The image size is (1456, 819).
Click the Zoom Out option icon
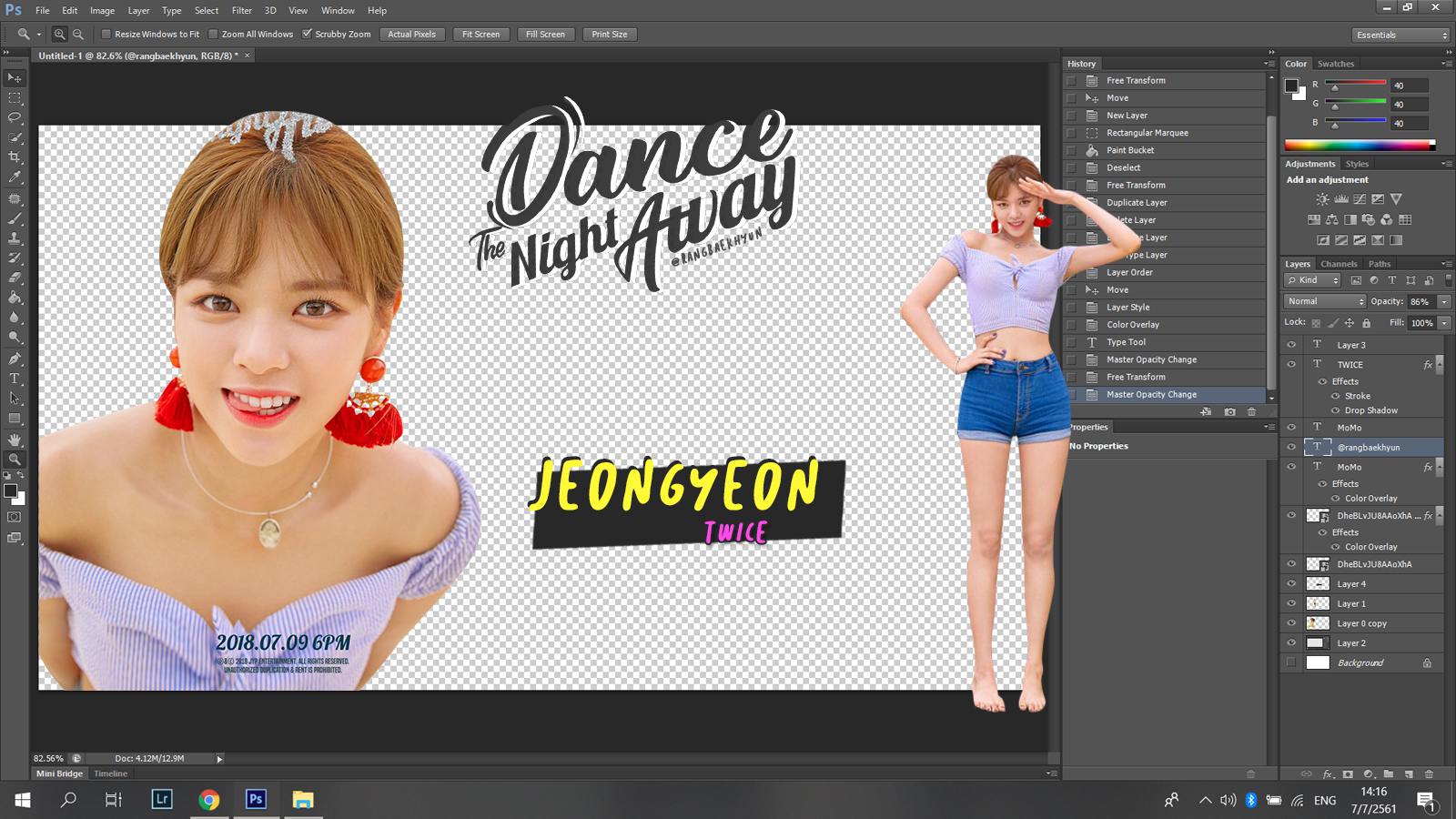click(x=78, y=34)
